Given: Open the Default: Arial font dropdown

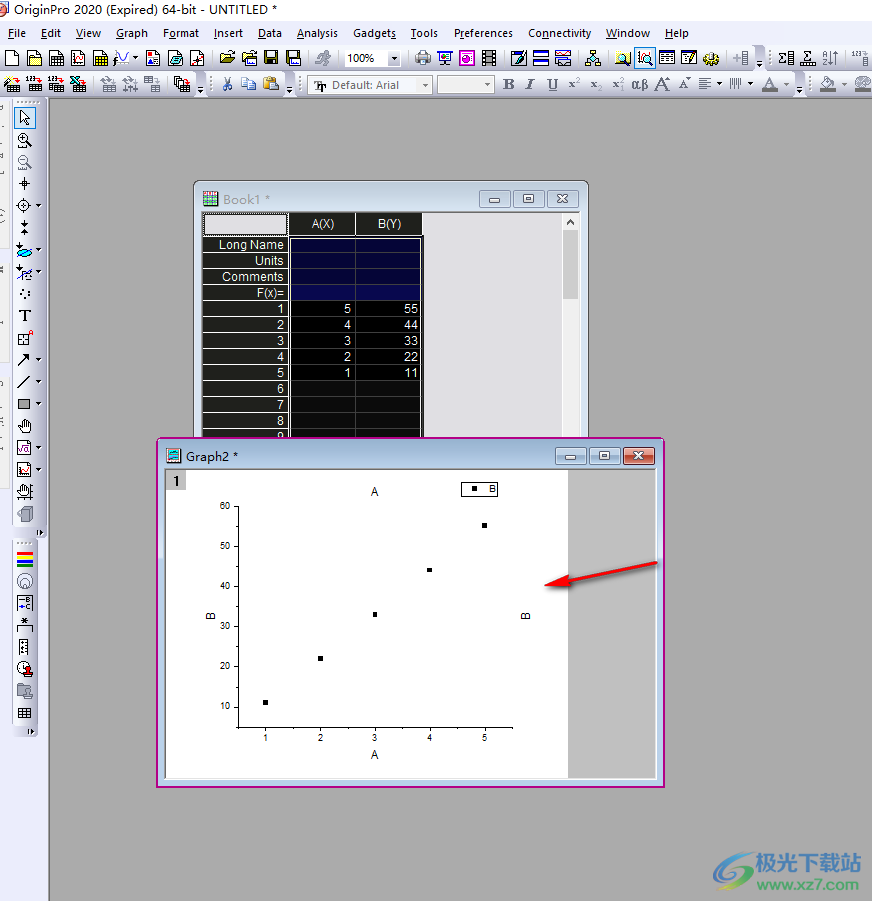Looking at the screenshot, I should [425, 85].
